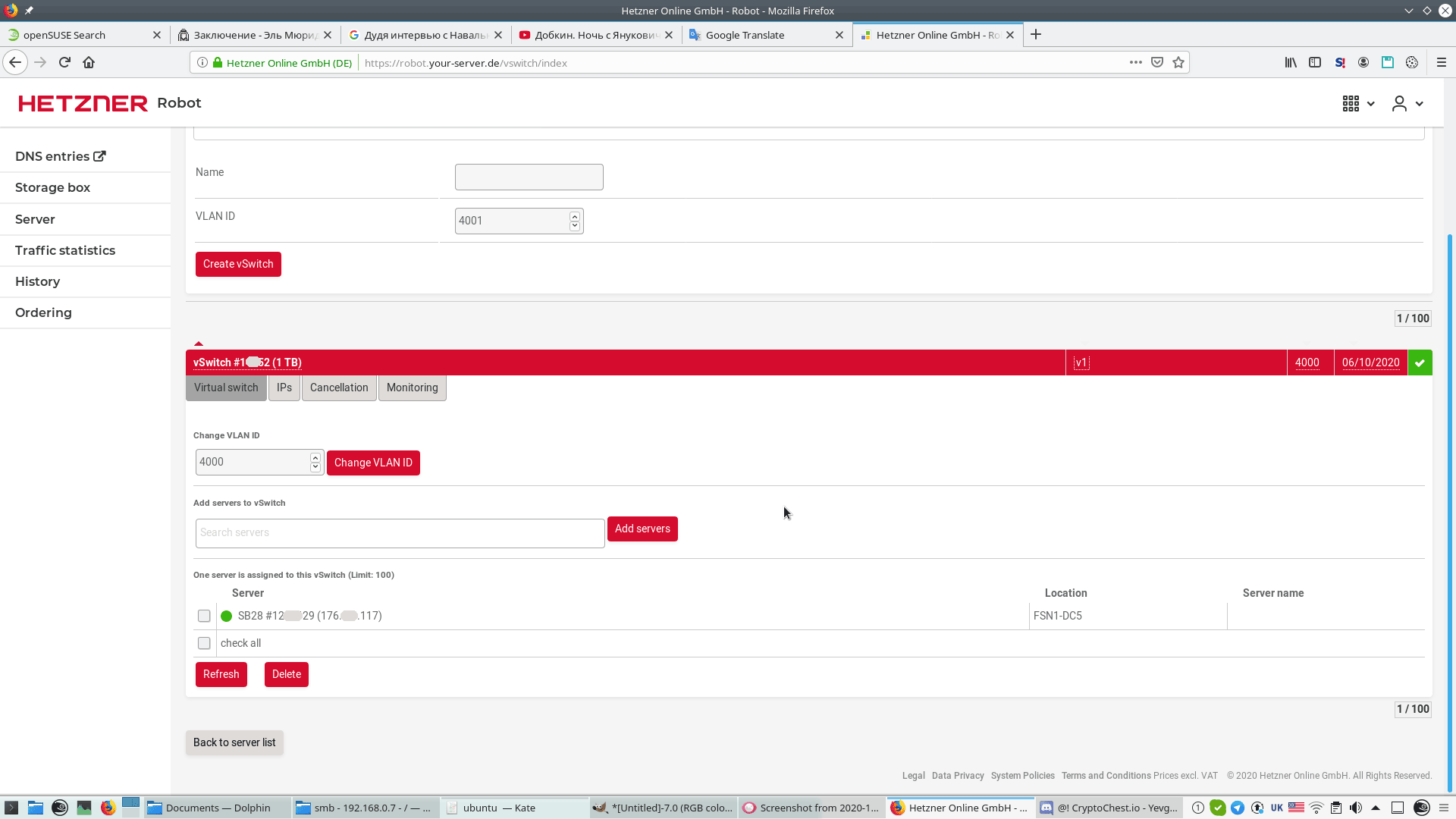Viewport: 1456px width, 819px height.
Task: Click the Firefox reload page icon
Action: coord(64,63)
